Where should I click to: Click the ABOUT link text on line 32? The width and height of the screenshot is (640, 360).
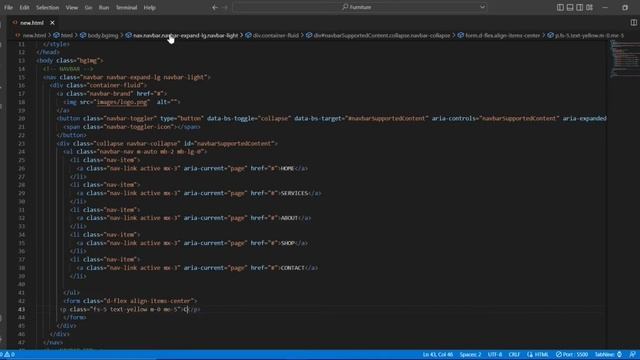pos(289,218)
